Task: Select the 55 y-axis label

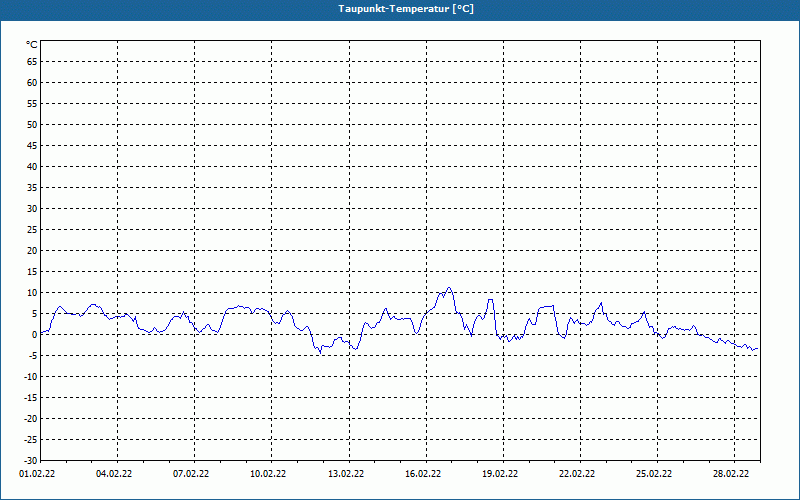Action: (x=32, y=104)
